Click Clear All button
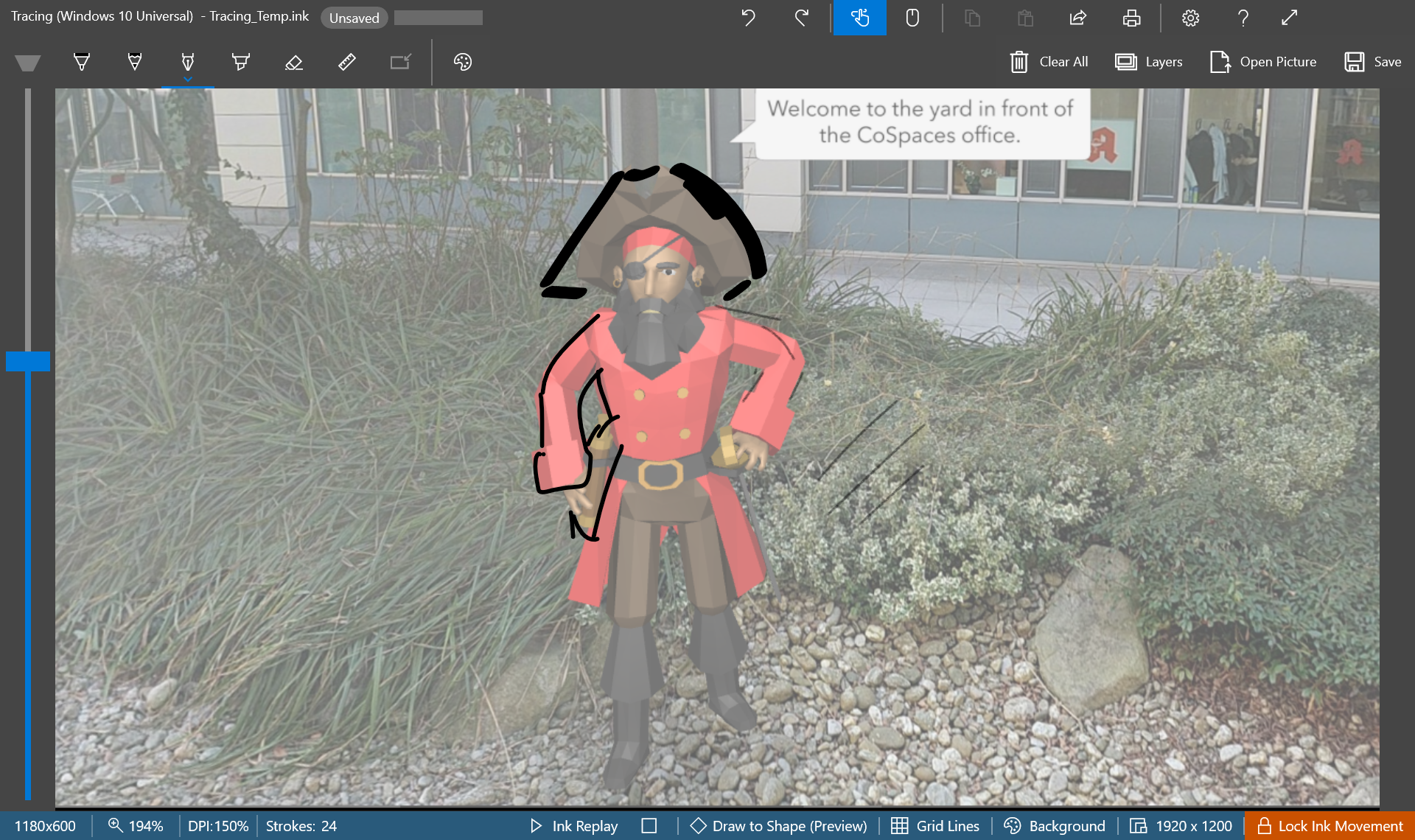 tap(1049, 62)
